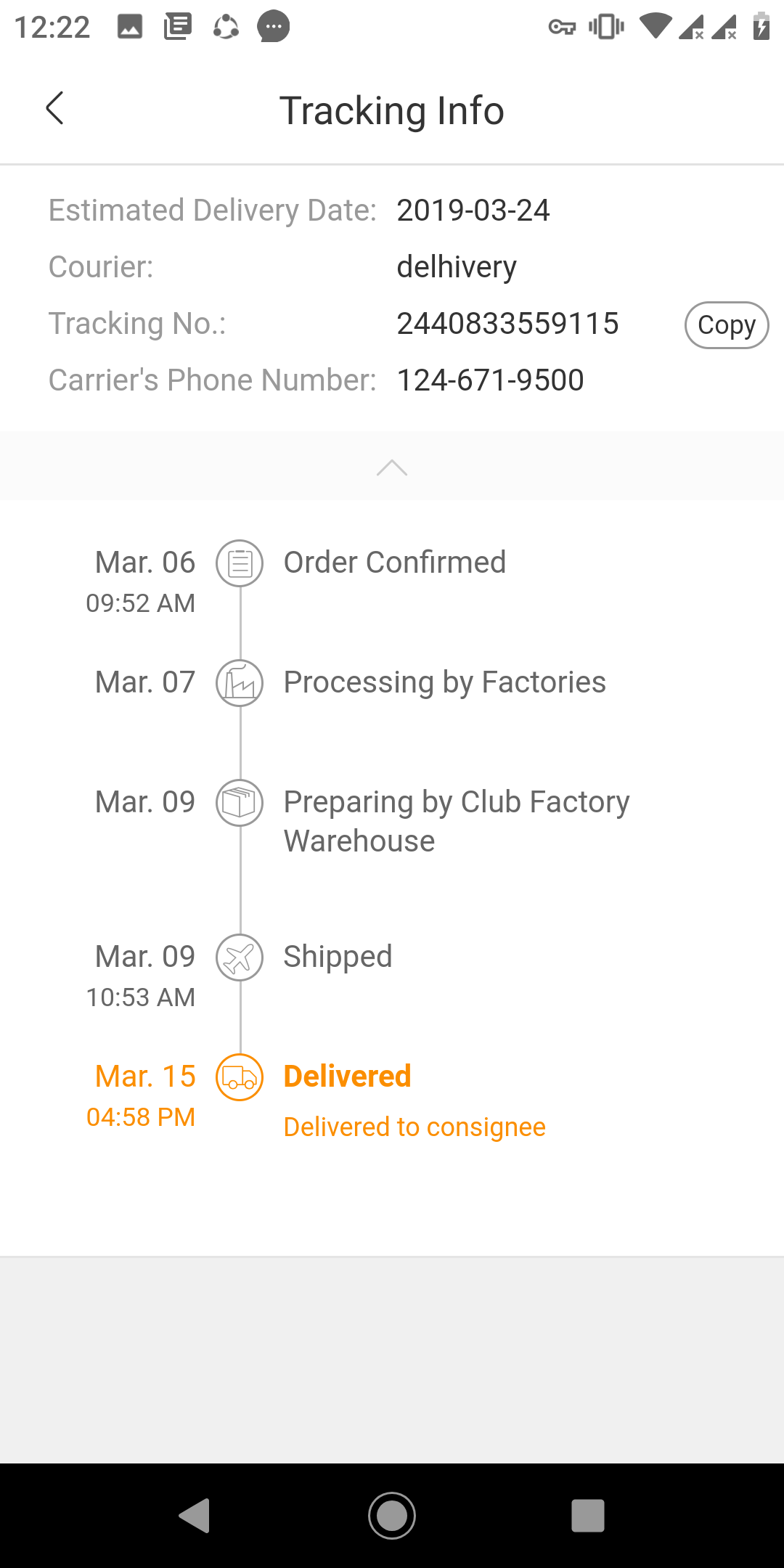The width and height of the screenshot is (784, 1568).
Task: Tap the warehouse box icon
Action: [240, 803]
